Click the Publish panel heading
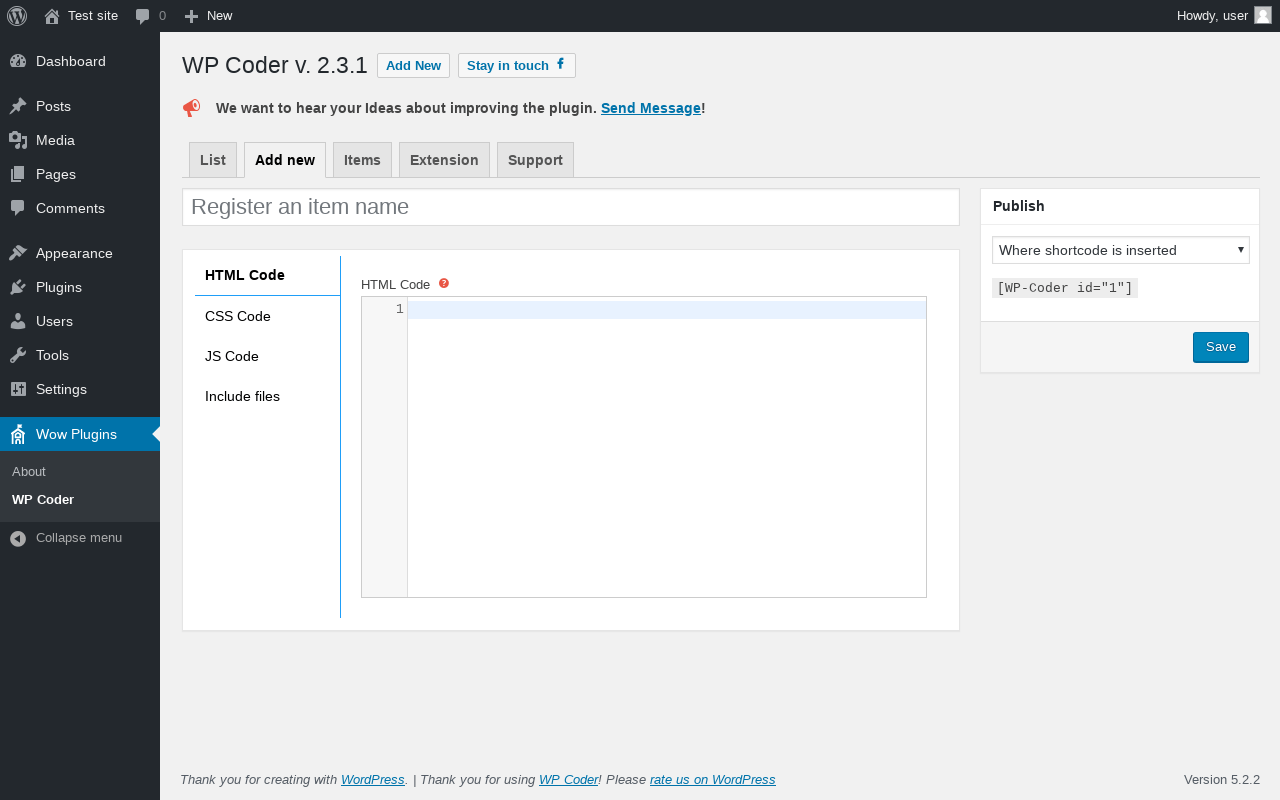Viewport: 1280px width, 800px height. tap(1019, 206)
